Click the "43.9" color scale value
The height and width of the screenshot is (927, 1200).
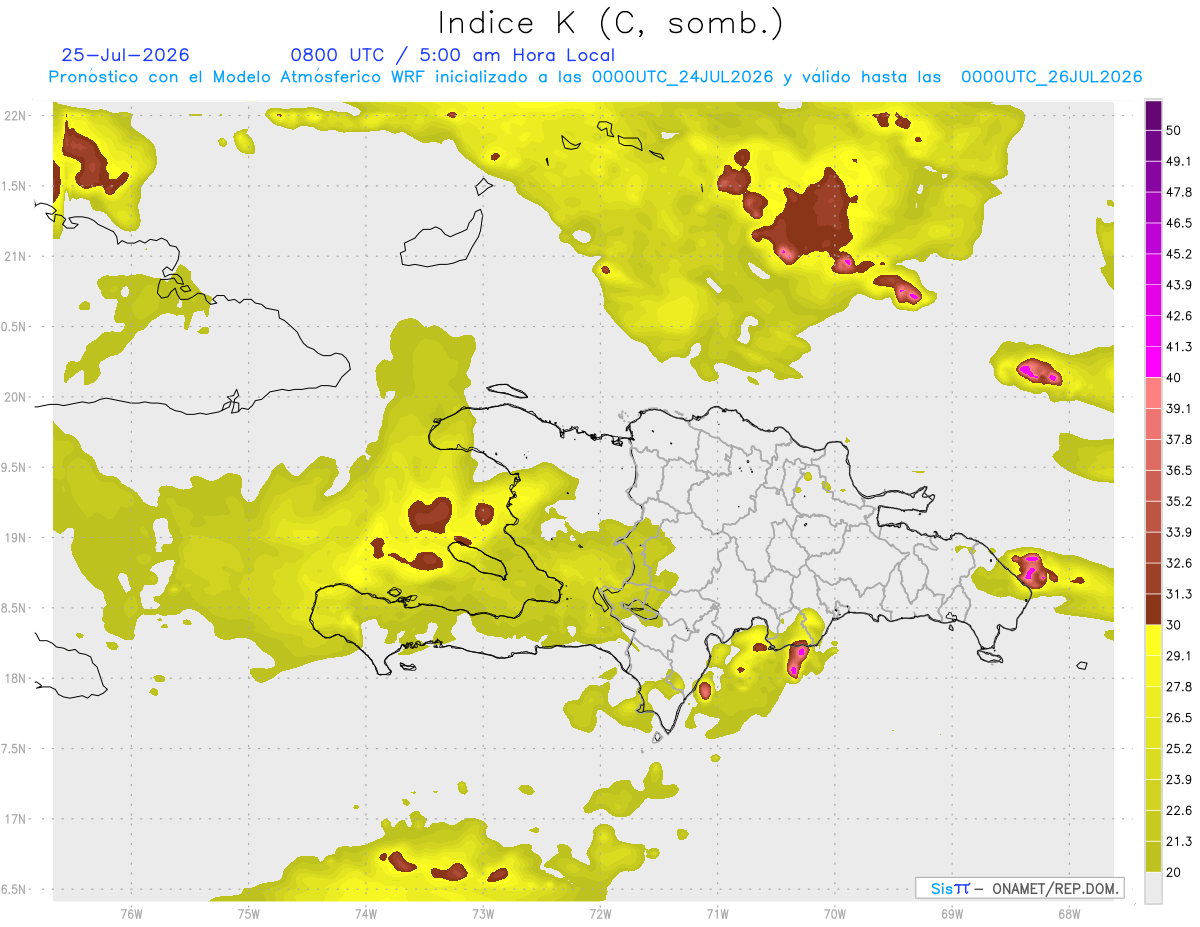tap(1179, 285)
